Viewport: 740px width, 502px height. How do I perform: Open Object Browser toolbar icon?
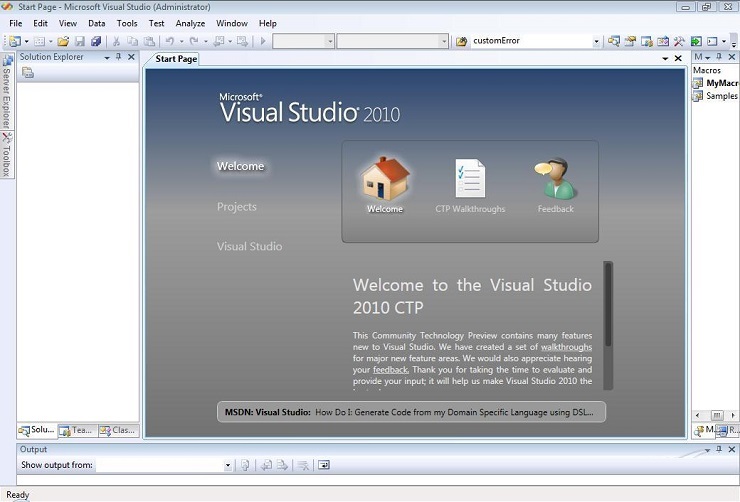[x=663, y=41]
